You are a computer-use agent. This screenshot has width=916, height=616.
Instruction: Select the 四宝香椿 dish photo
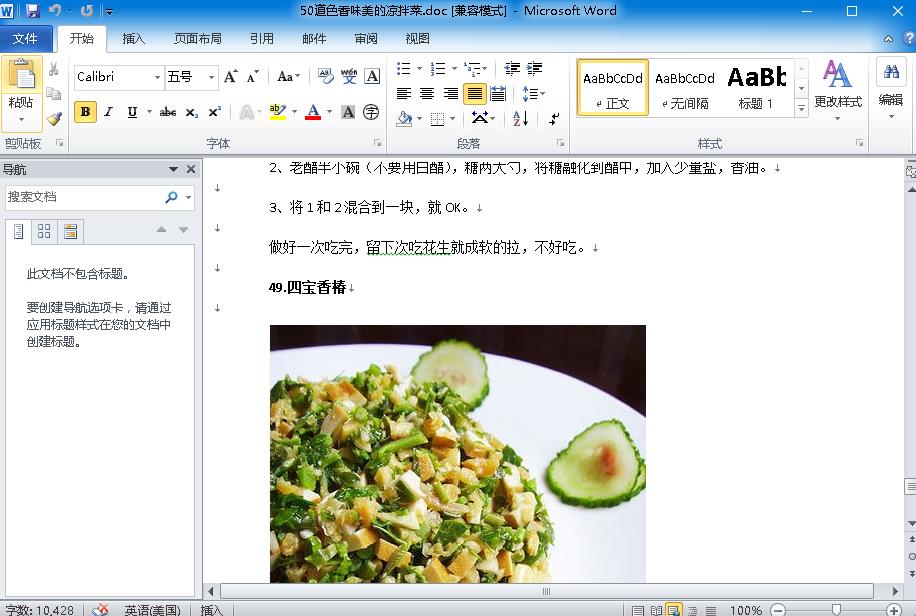(x=457, y=454)
